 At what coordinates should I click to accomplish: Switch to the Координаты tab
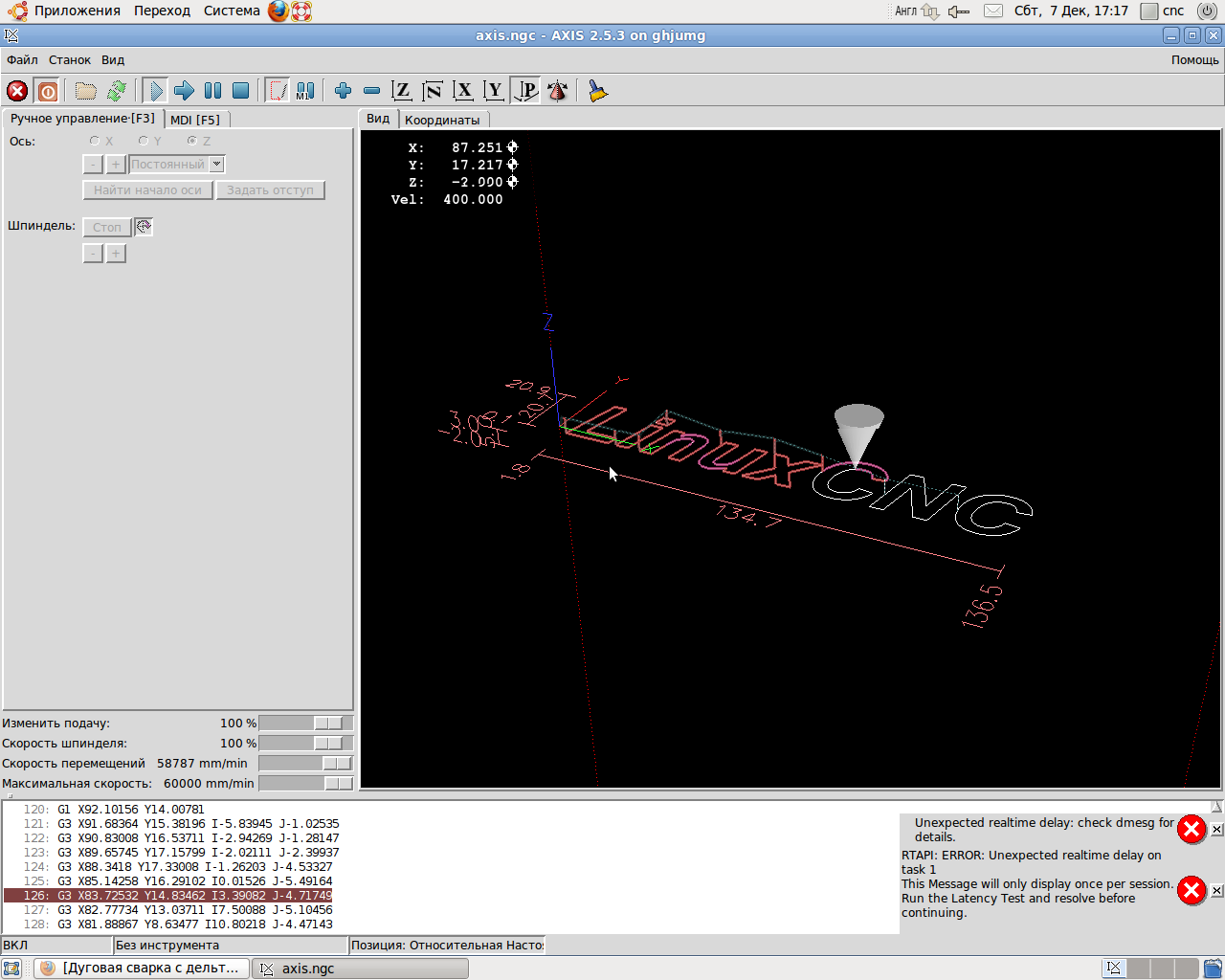[x=442, y=120]
